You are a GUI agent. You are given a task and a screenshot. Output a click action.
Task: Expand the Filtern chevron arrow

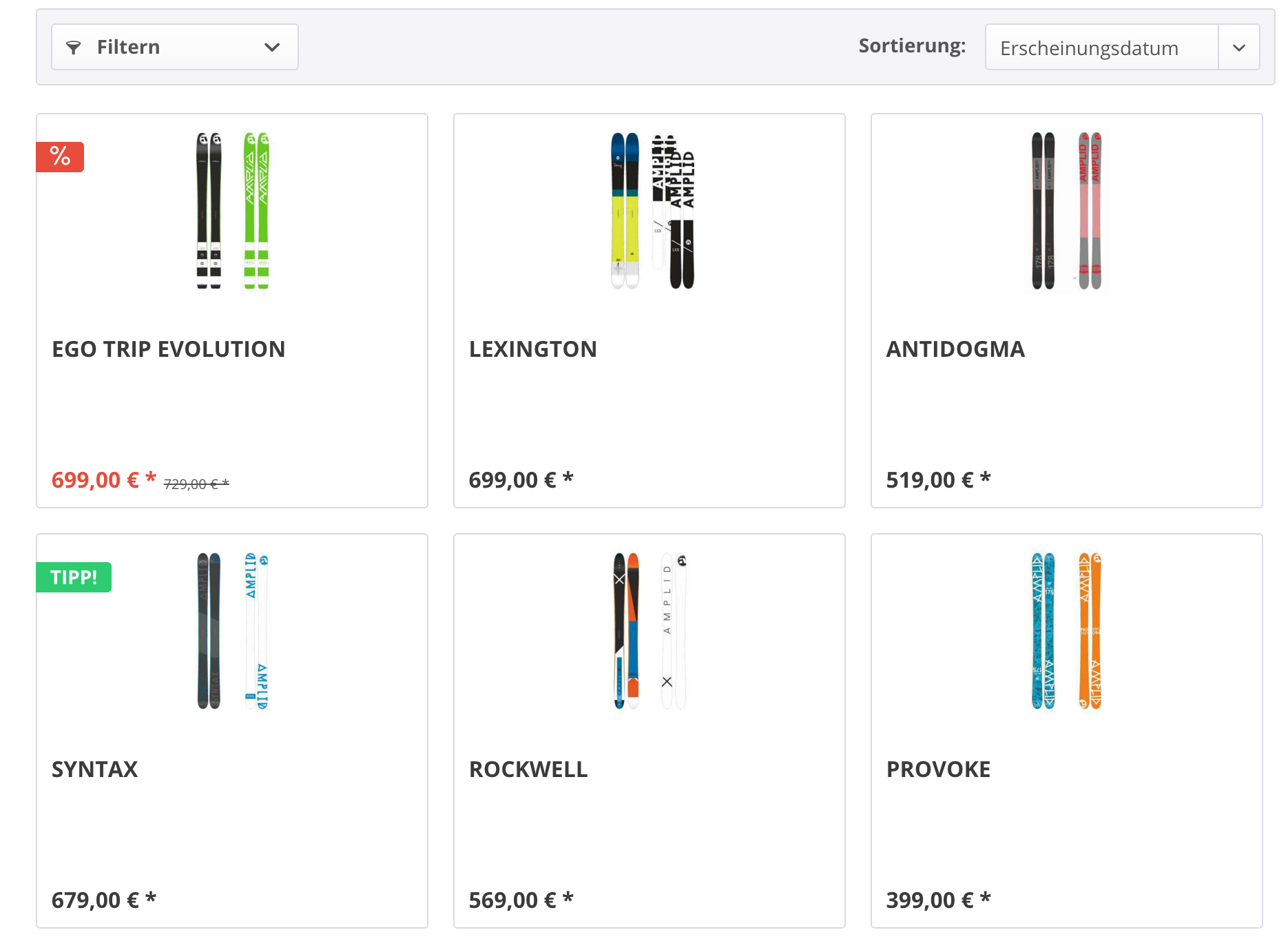point(272,48)
